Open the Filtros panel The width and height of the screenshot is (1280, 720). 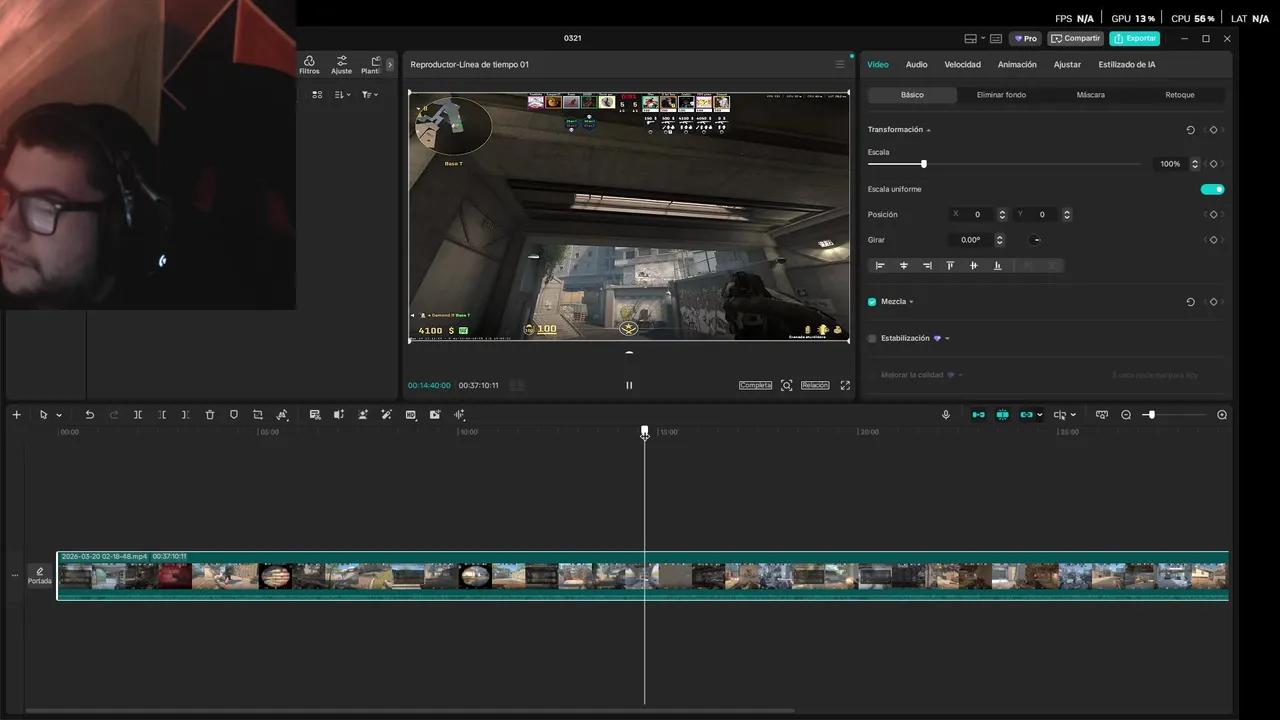point(309,65)
